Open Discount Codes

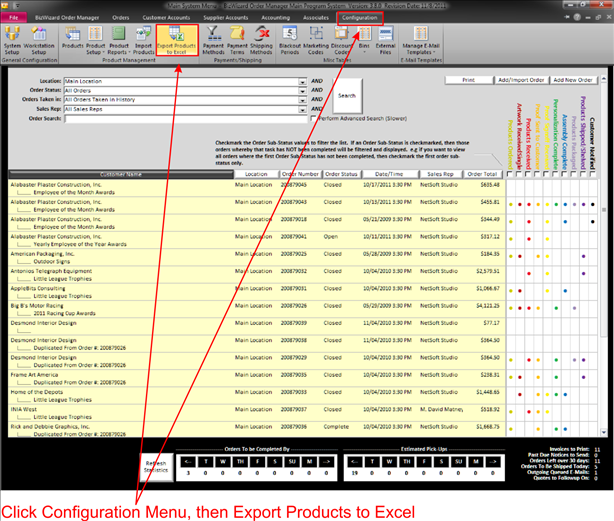(342, 40)
